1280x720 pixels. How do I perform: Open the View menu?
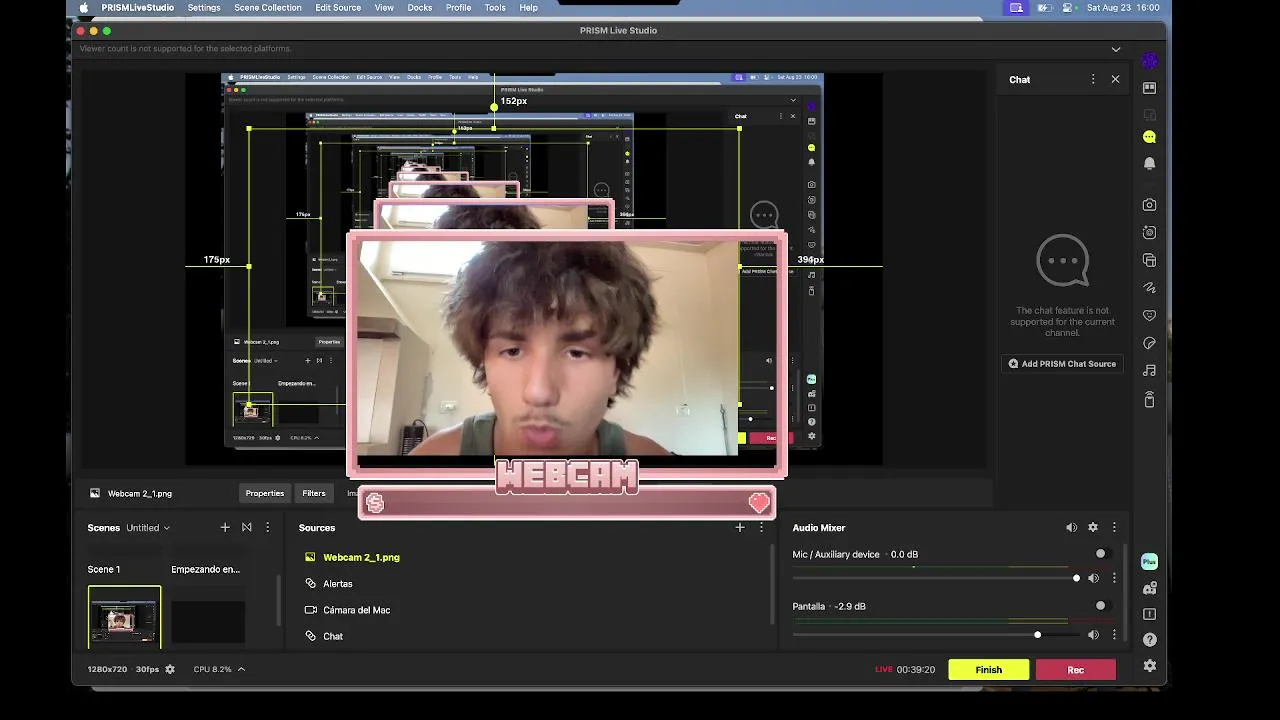384,8
